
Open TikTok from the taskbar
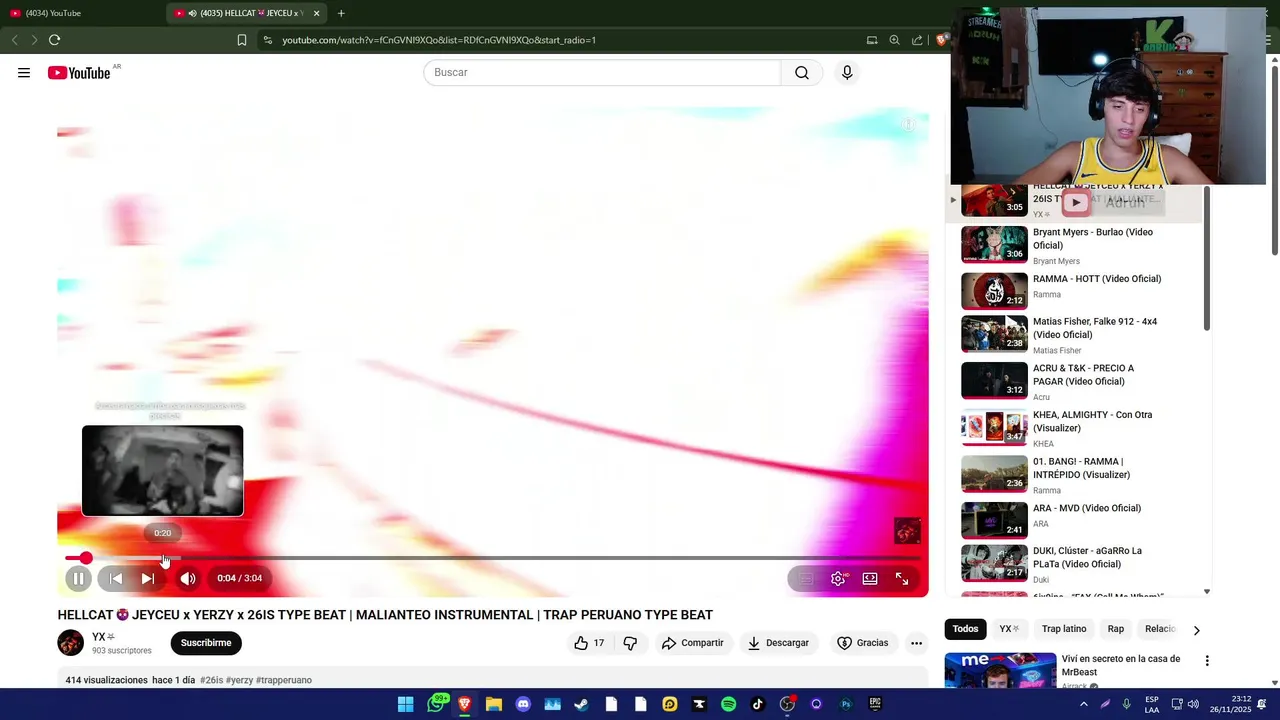pyautogui.click(x=757, y=704)
